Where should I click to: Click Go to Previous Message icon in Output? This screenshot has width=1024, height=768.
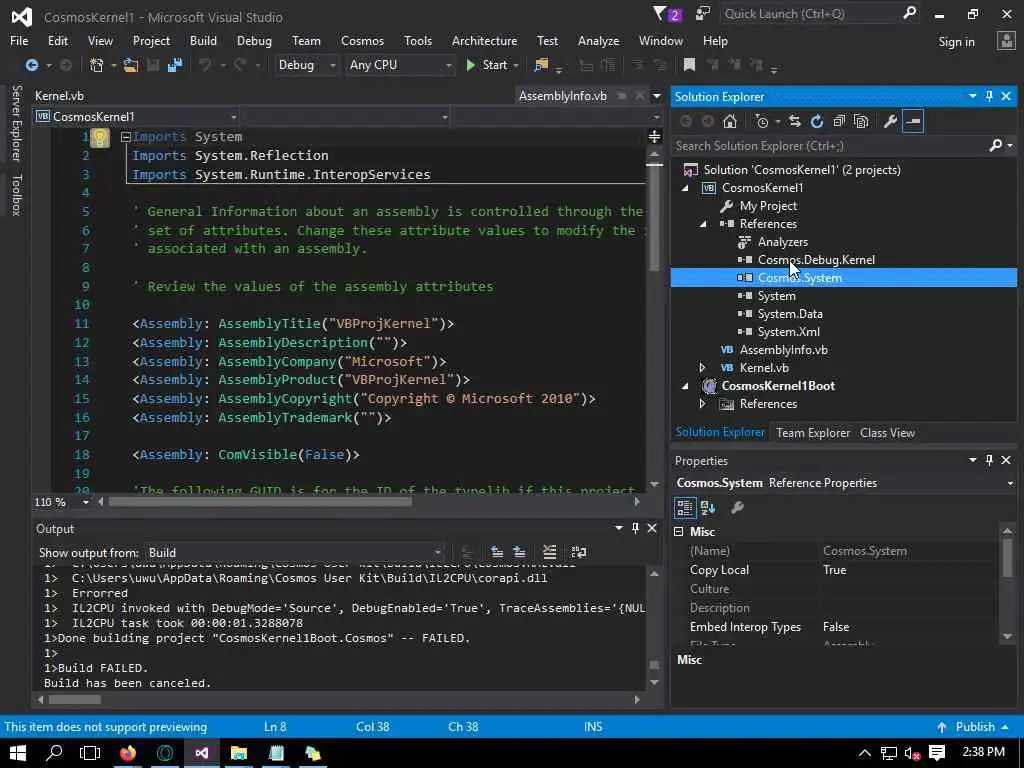pyautogui.click(x=496, y=552)
